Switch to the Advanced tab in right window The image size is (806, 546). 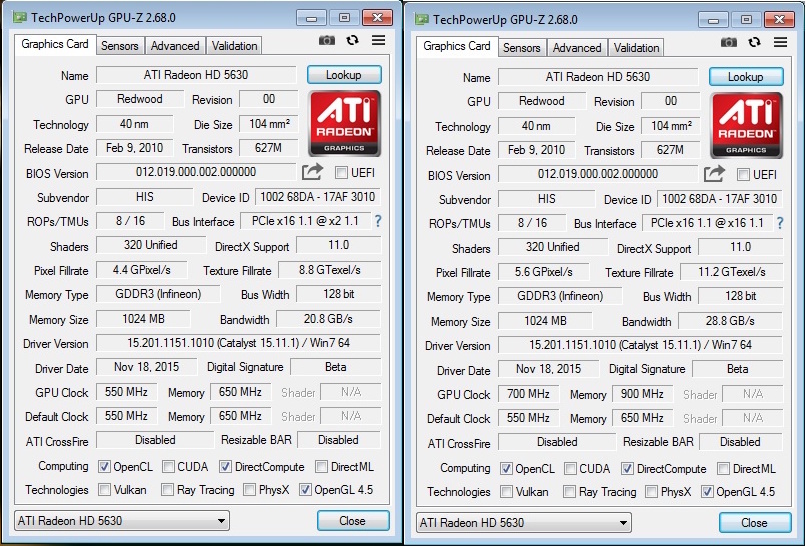(577, 48)
